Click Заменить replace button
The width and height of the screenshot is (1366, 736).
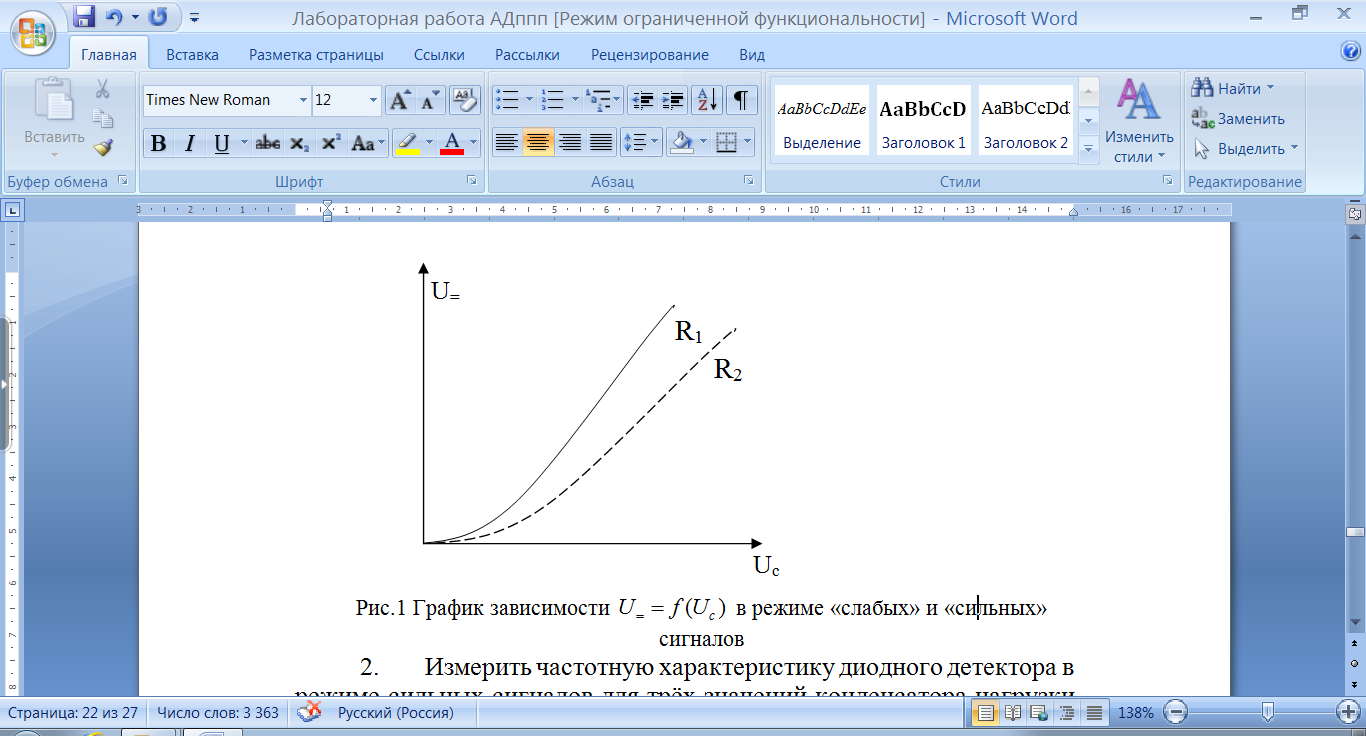pyautogui.click(x=1238, y=119)
